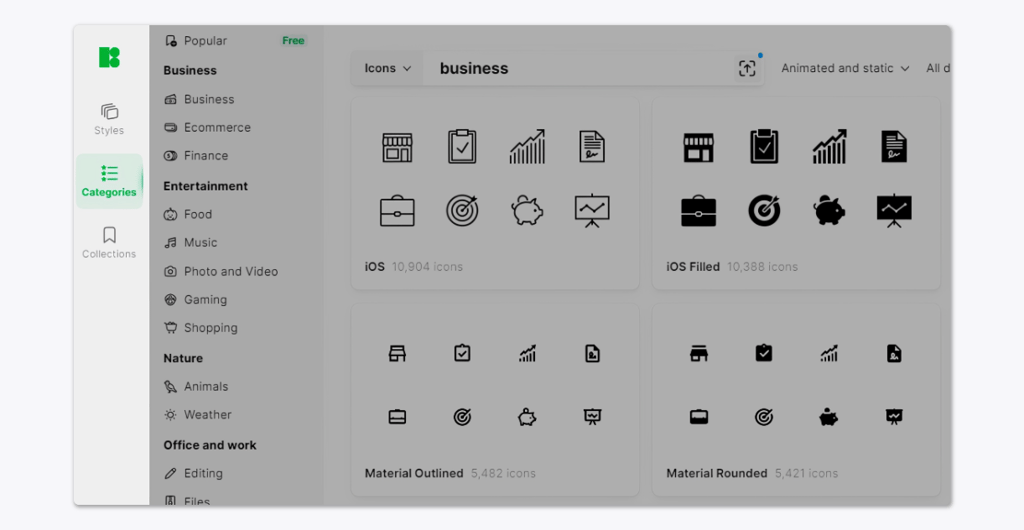Expand the Animated and static dropdown
1024x530 pixels.
pyautogui.click(x=845, y=68)
